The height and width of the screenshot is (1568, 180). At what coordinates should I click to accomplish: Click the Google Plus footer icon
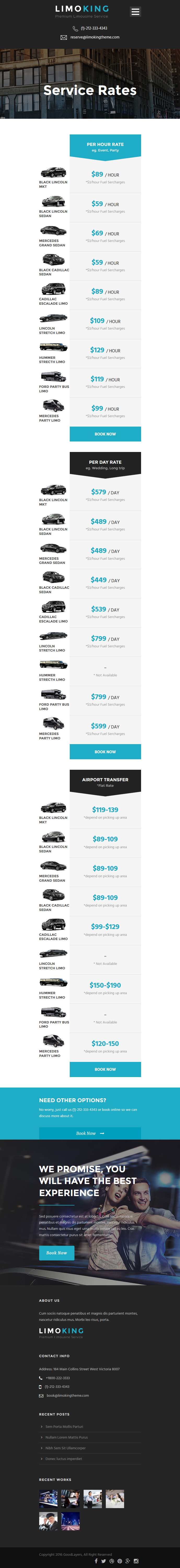point(128,1561)
